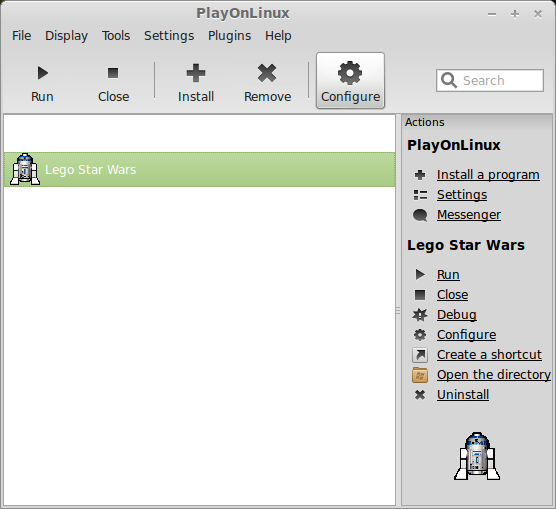This screenshot has height=509, width=556.
Task: Click the Close link under Lego Star Wars
Action: tap(452, 295)
